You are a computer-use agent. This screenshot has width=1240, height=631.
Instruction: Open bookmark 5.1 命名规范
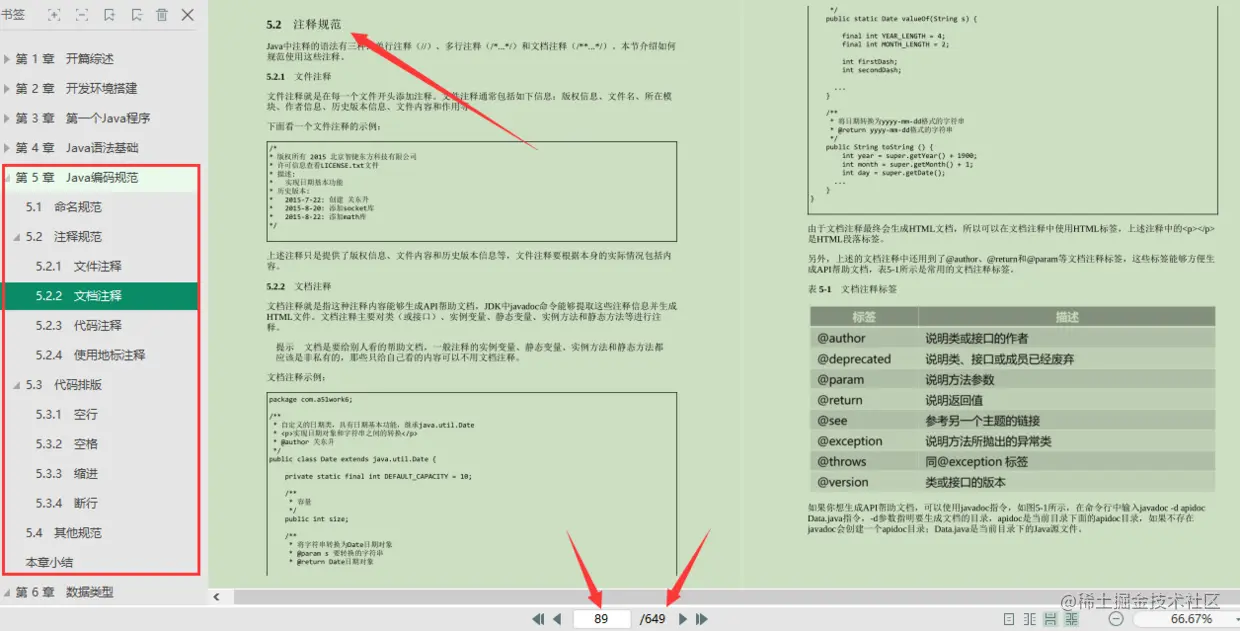[64, 207]
